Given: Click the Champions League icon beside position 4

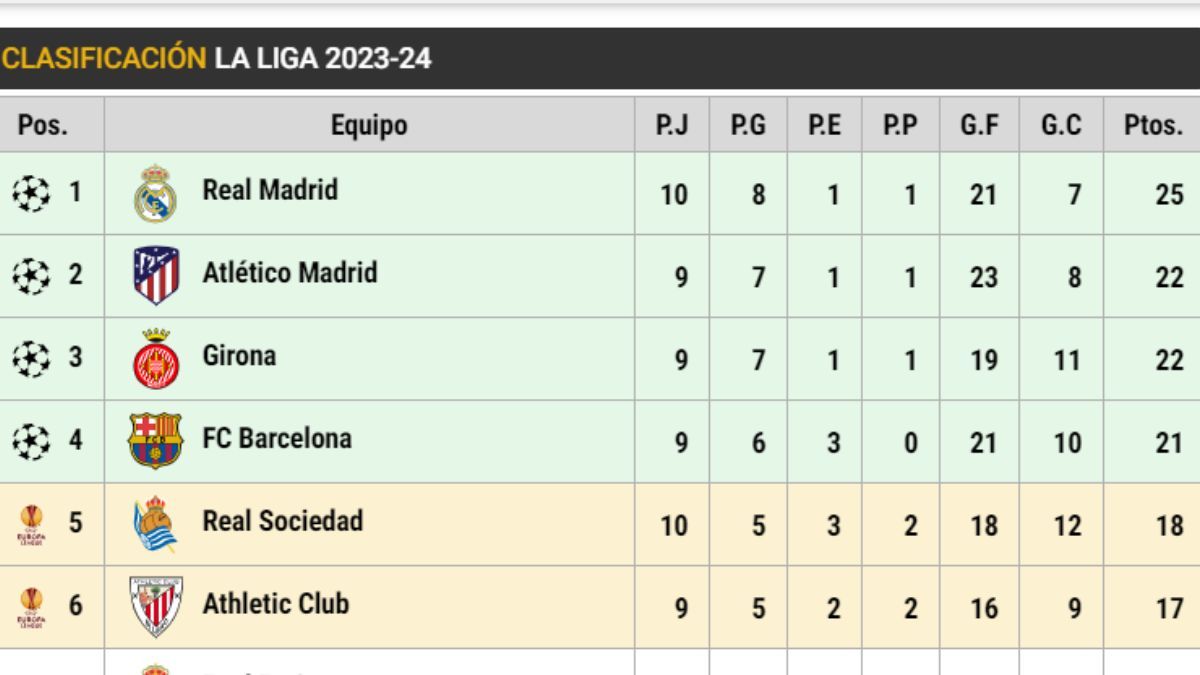Looking at the screenshot, I should coord(31,441).
